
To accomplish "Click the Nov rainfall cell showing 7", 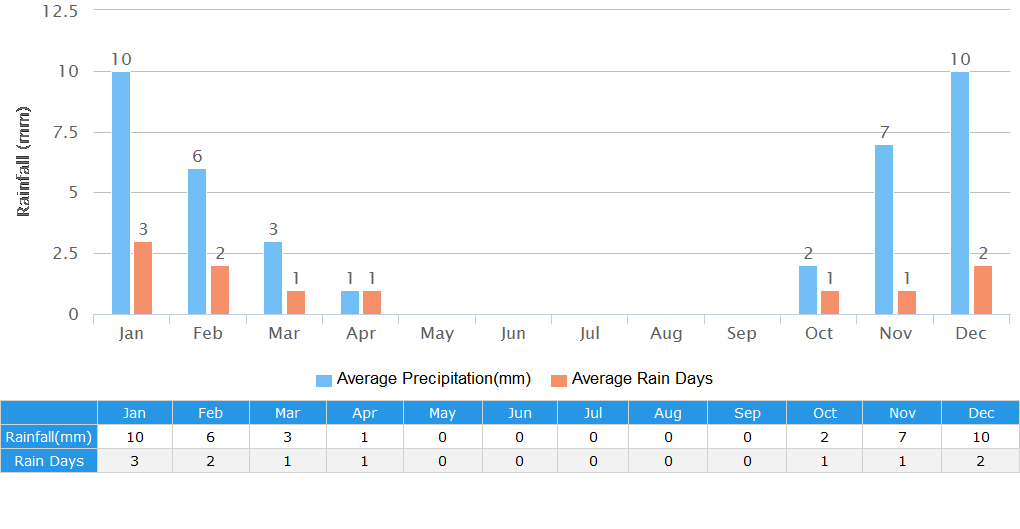I will point(900,437).
